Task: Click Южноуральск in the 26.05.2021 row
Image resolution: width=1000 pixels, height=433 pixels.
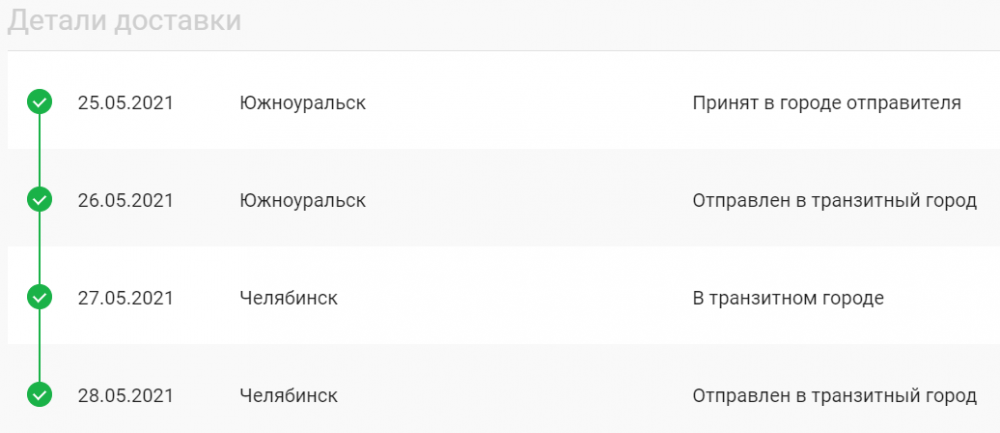Action: (303, 200)
